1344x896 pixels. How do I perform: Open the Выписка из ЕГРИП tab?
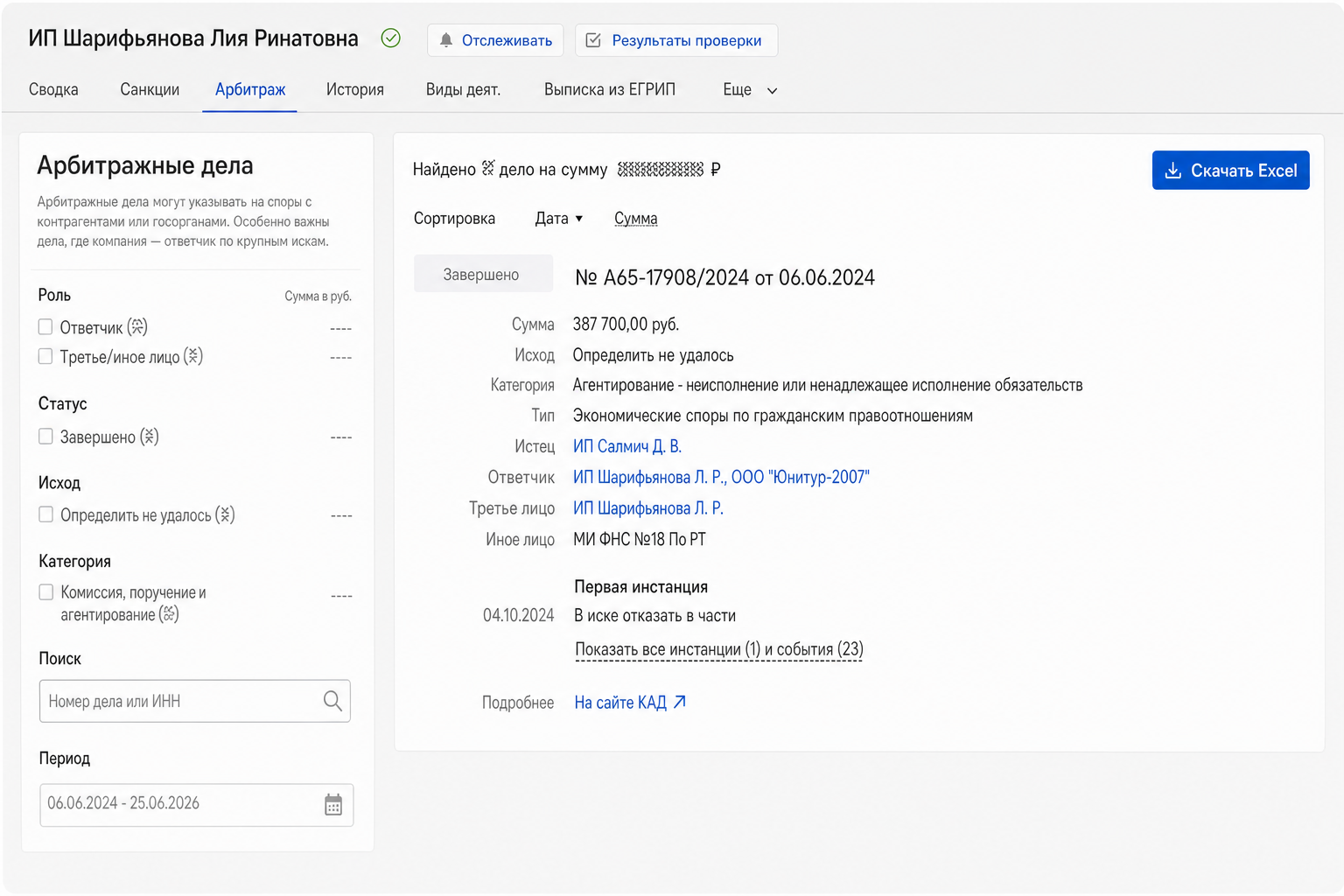pyautogui.click(x=610, y=89)
